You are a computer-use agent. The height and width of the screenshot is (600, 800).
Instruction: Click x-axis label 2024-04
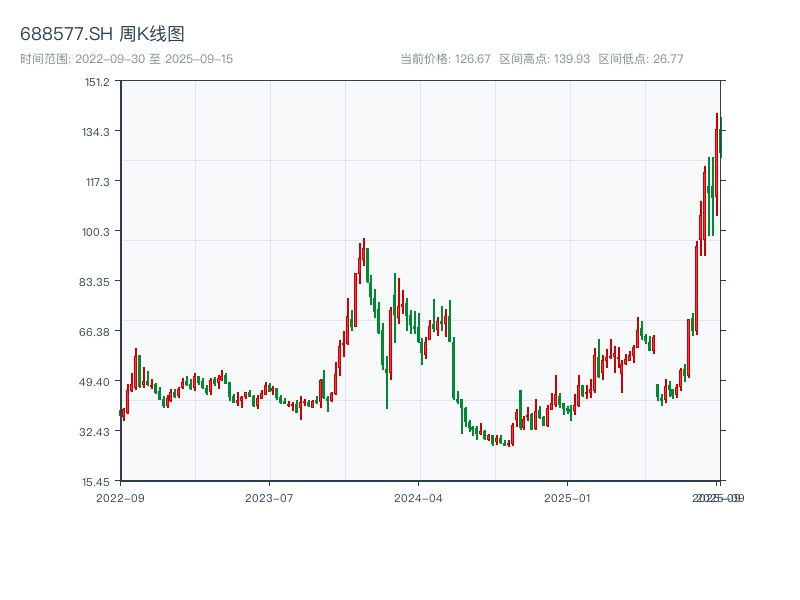coord(418,498)
